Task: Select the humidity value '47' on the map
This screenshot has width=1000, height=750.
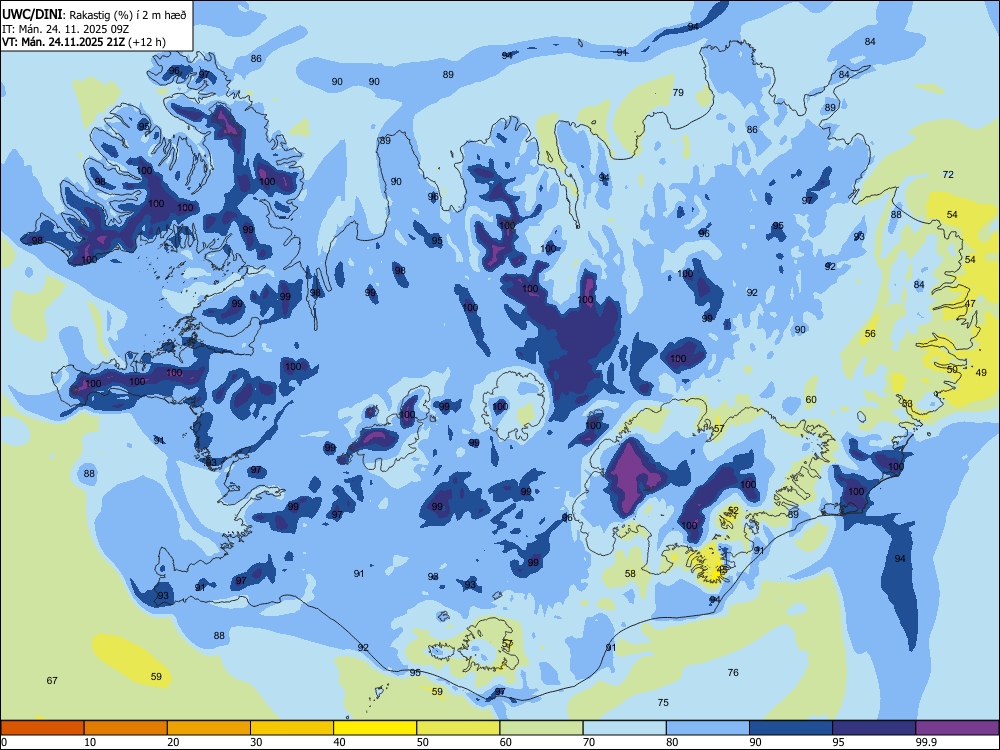Action: pyautogui.click(x=970, y=304)
